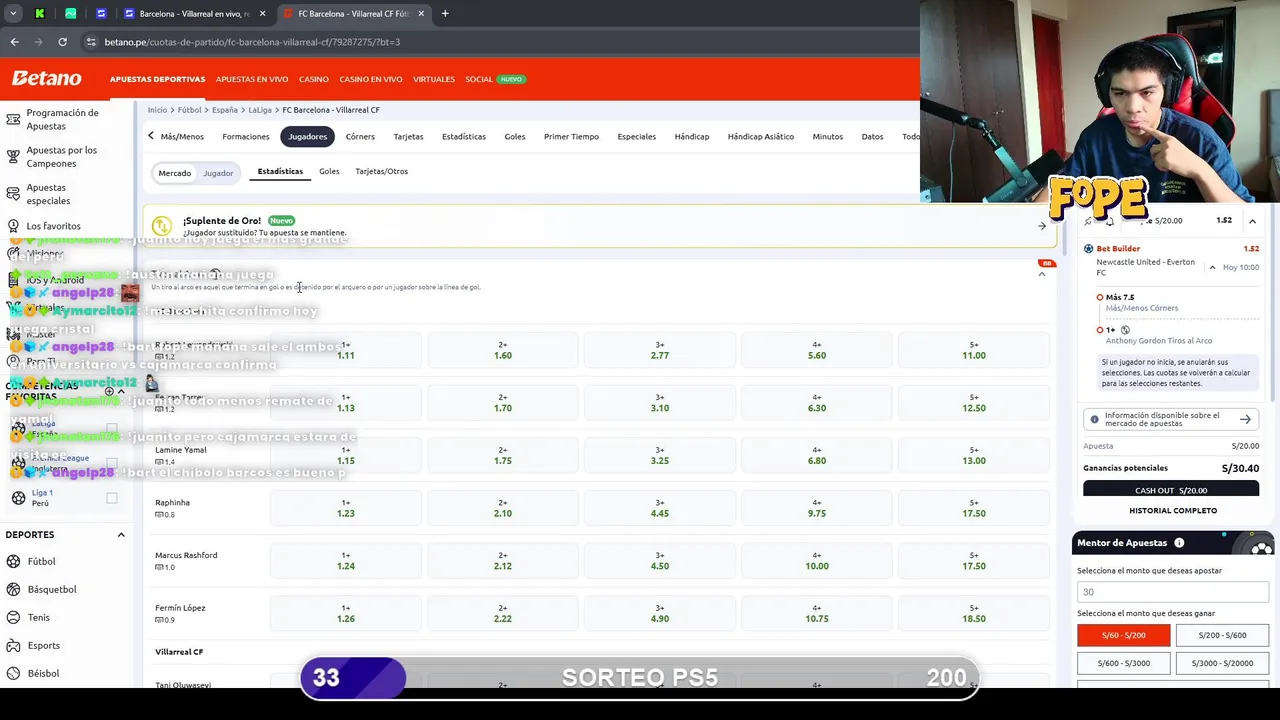Open the Apuestas en Vivo menu item

coord(252,79)
